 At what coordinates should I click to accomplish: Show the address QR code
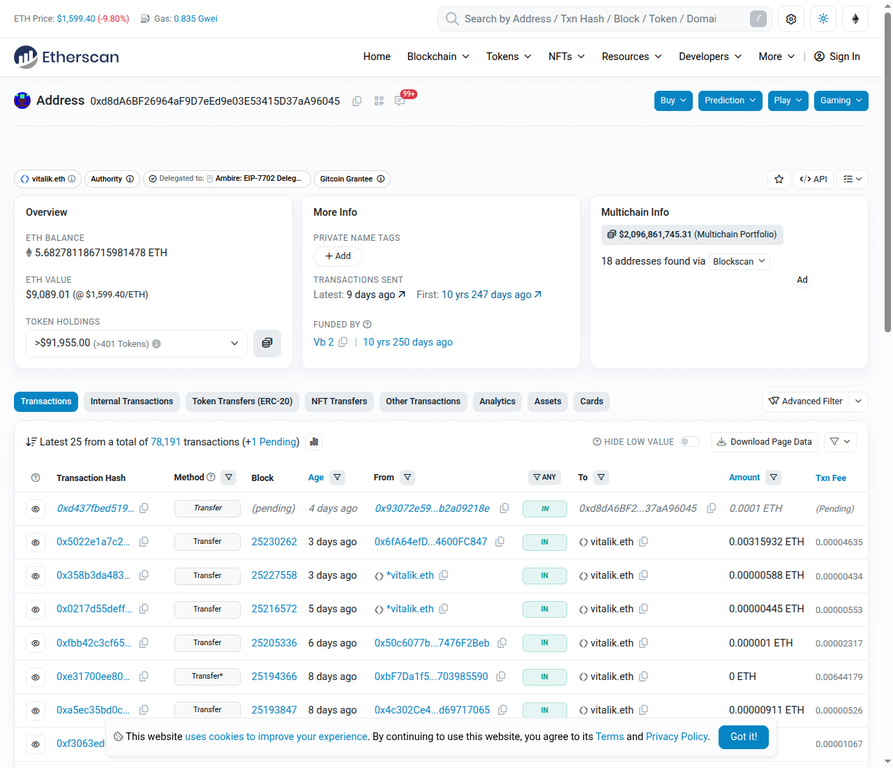pos(379,101)
